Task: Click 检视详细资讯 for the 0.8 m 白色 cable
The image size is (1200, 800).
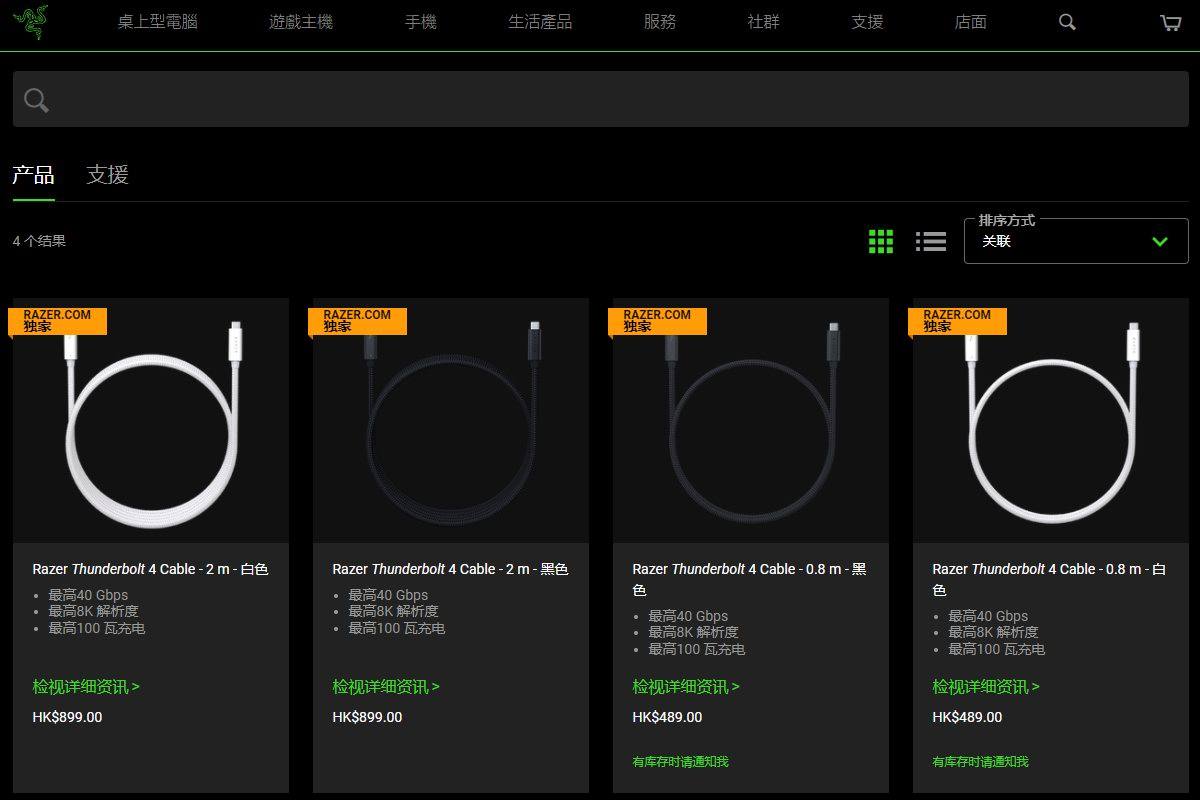Action: point(986,687)
